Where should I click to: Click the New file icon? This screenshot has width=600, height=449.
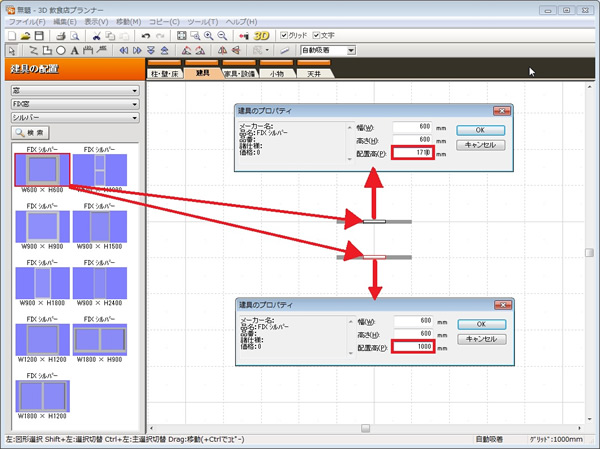click(9, 35)
